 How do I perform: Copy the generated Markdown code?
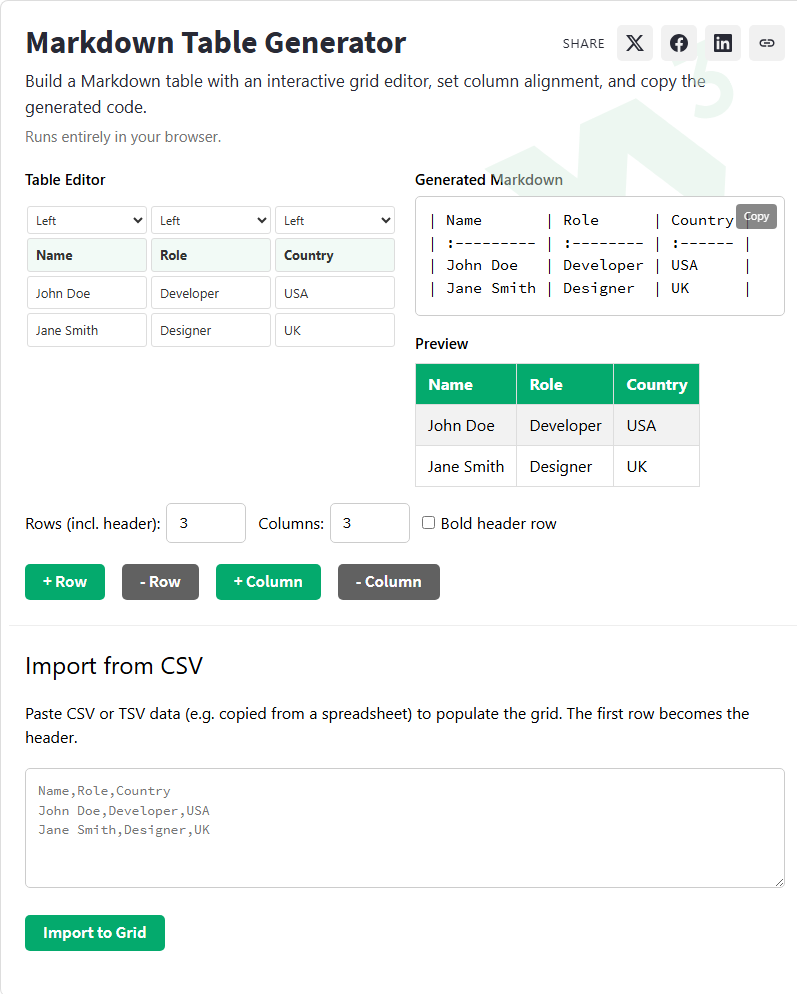pyautogui.click(x=756, y=216)
